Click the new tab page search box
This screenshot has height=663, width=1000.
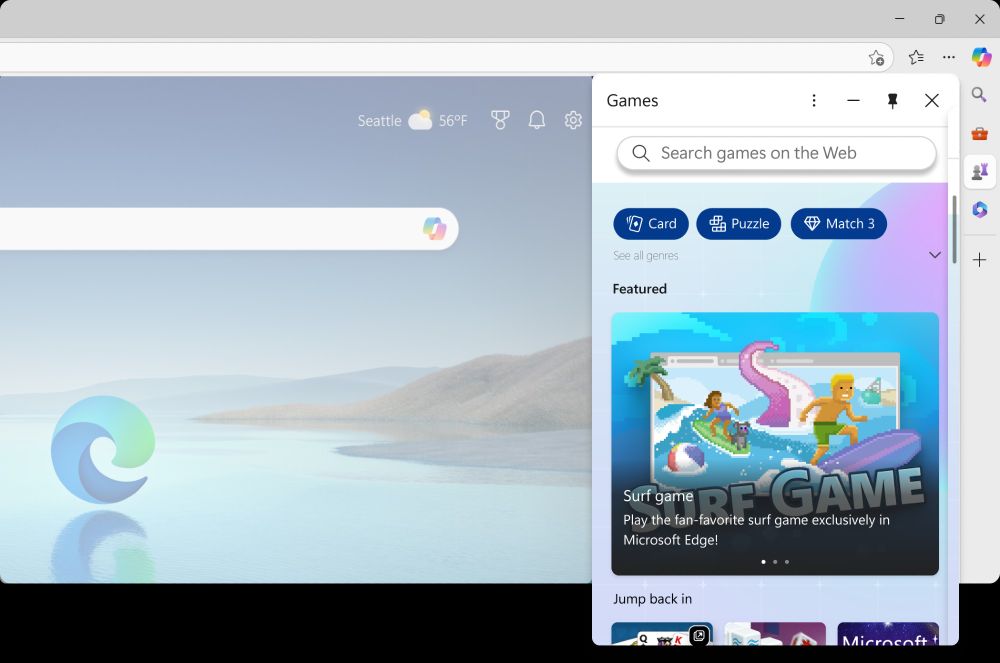point(229,228)
